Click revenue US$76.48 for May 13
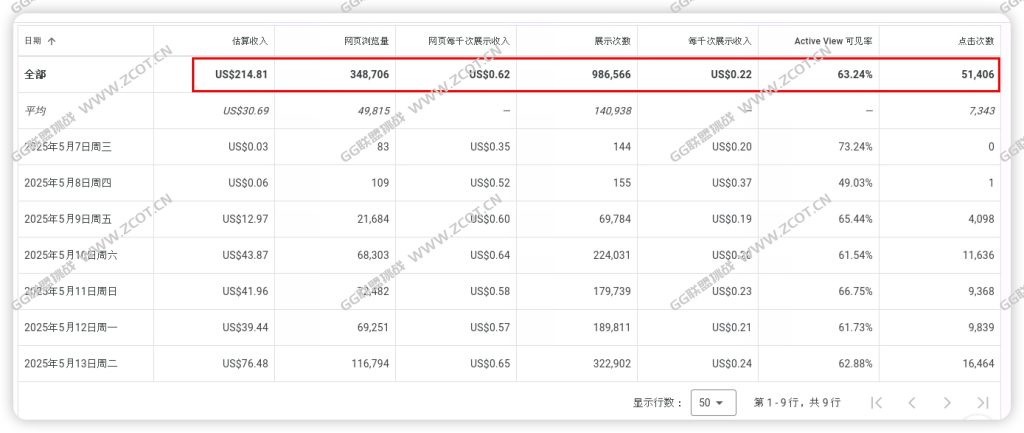Viewport: 1024px width, 433px height. pyautogui.click(x=246, y=364)
